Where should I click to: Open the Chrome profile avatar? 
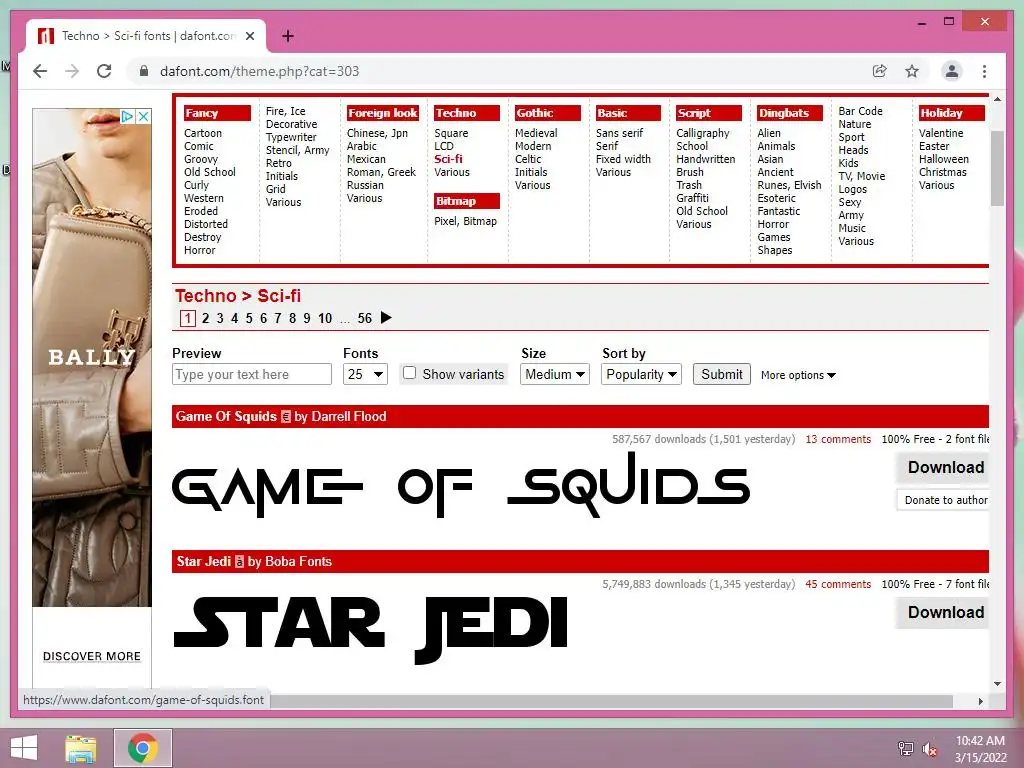(x=952, y=71)
